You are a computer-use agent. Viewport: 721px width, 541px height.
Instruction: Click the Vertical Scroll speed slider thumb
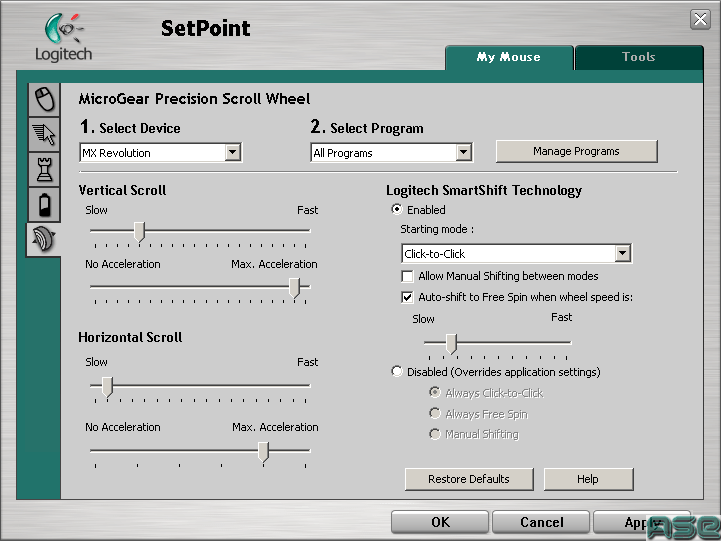(x=139, y=231)
